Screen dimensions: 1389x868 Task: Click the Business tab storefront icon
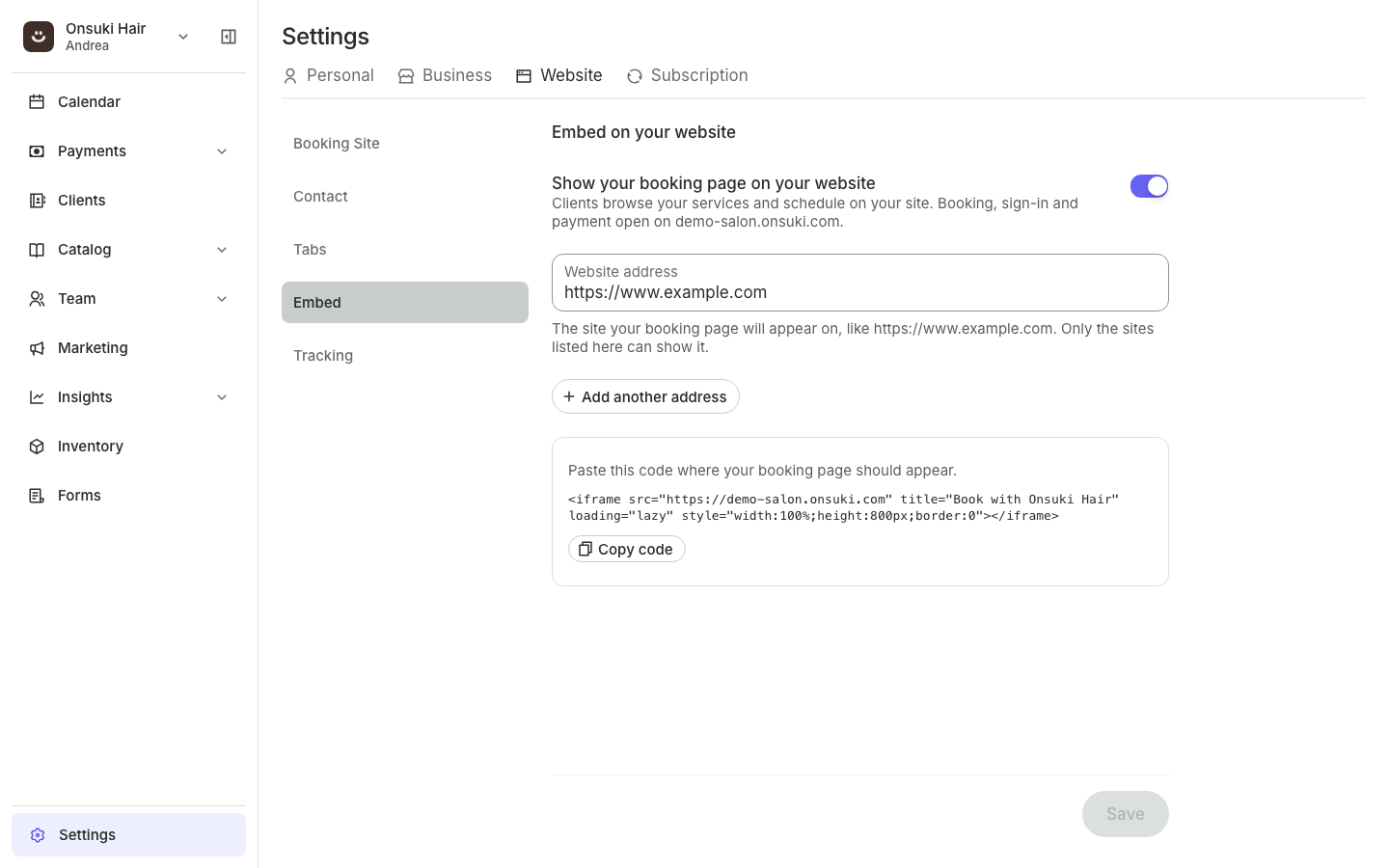click(406, 76)
